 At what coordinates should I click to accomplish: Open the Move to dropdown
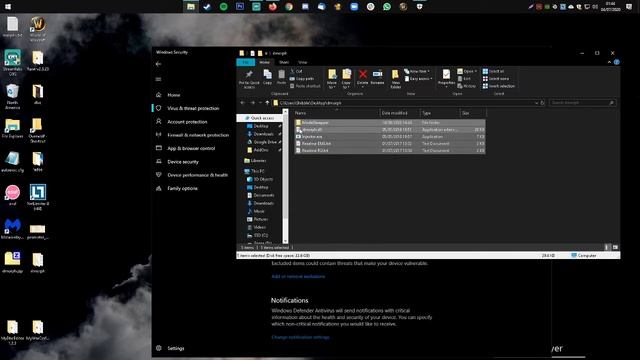332,79
